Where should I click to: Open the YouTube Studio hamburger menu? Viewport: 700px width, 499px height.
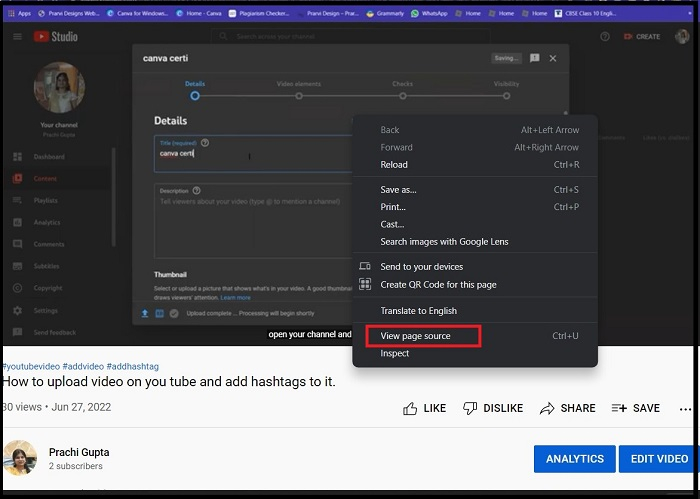tap(17, 37)
